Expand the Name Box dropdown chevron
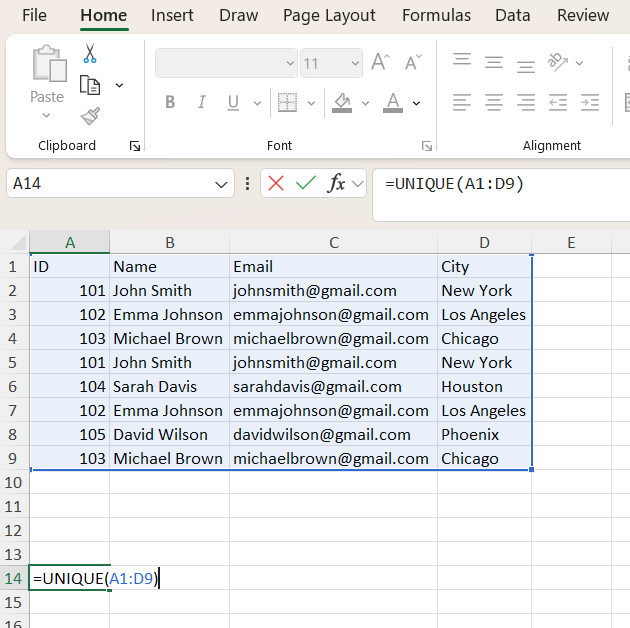630x628 pixels. 221,184
